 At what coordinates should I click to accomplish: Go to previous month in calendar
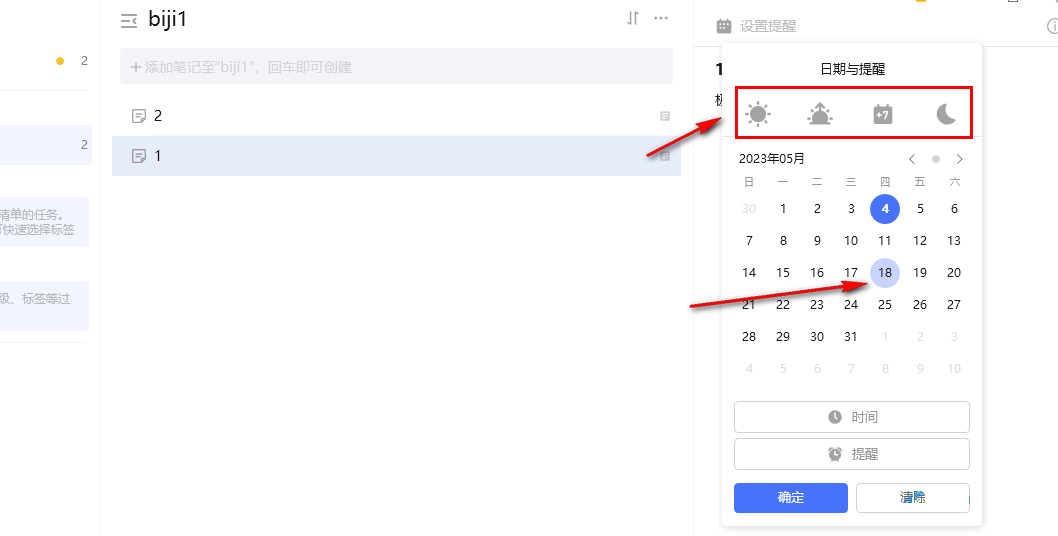(x=912, y=159)
